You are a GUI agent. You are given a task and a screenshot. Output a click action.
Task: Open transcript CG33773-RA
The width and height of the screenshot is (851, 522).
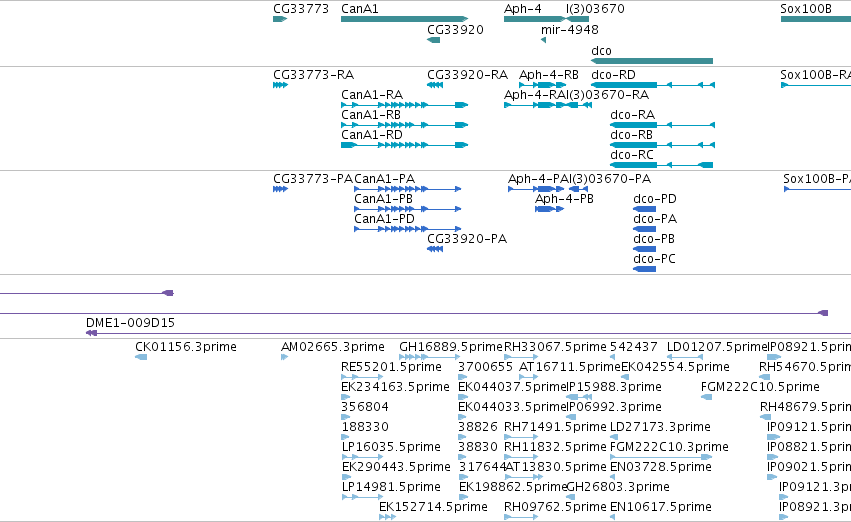[314, 74]
